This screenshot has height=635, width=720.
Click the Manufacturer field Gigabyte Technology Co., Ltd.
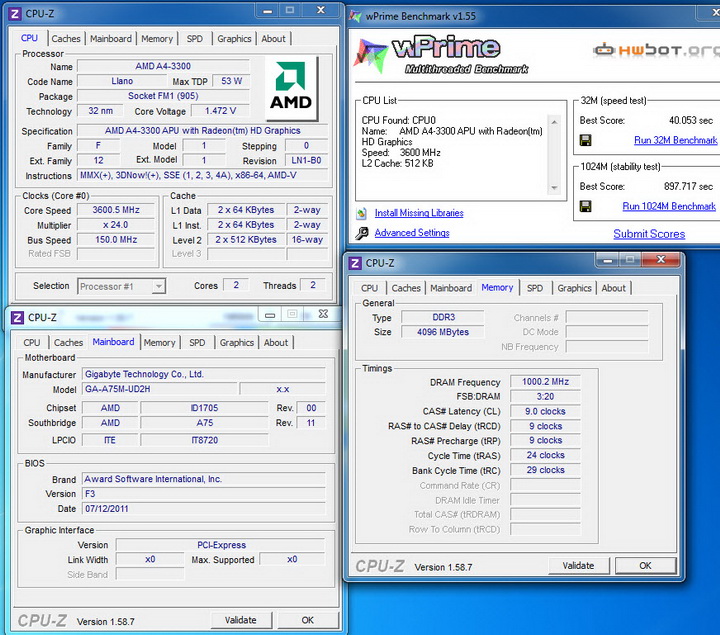tap(204, 374)
